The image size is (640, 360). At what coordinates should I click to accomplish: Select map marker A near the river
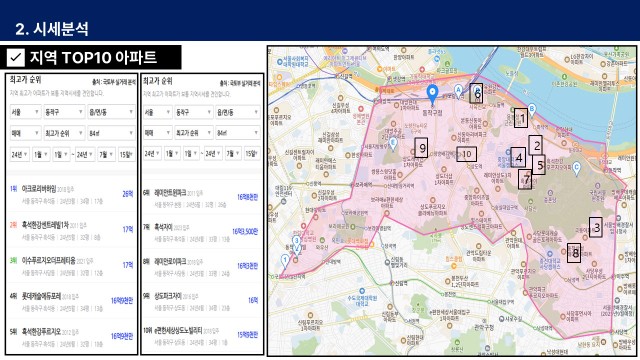coord(458,91)
